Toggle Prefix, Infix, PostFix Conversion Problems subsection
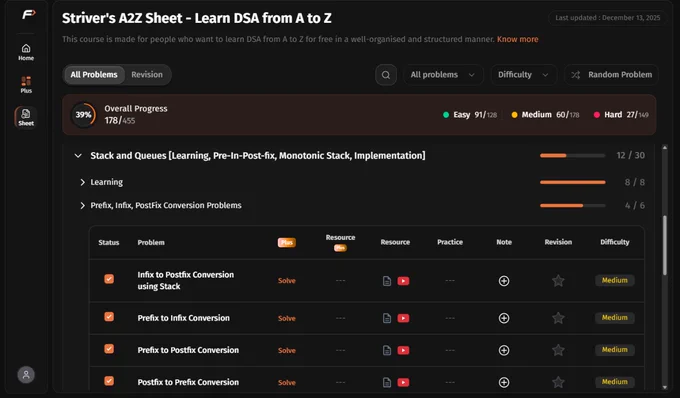Screen dimensions: 680x398 point(82,206)
